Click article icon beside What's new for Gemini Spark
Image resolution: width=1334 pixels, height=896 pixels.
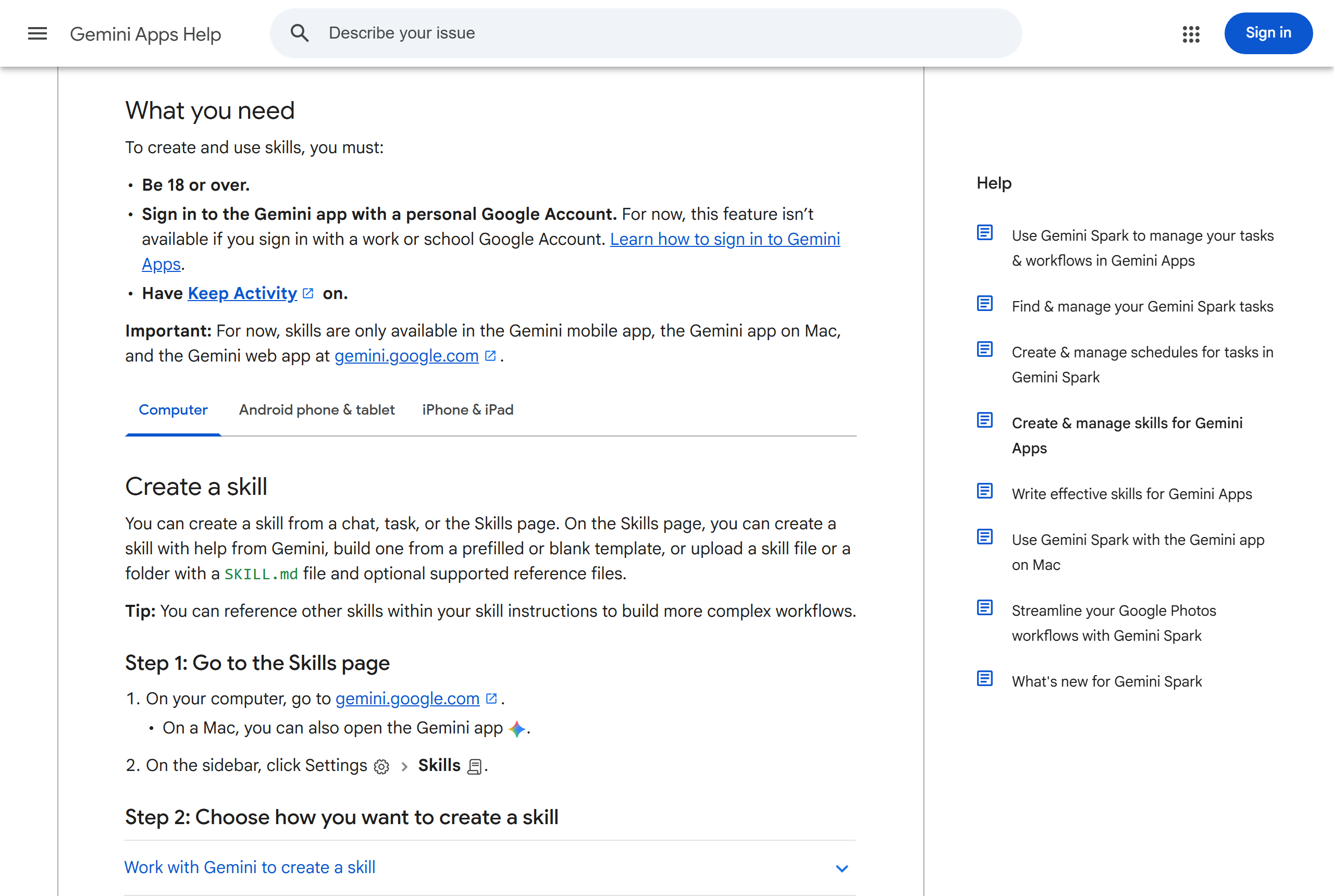tap(984, 678)
